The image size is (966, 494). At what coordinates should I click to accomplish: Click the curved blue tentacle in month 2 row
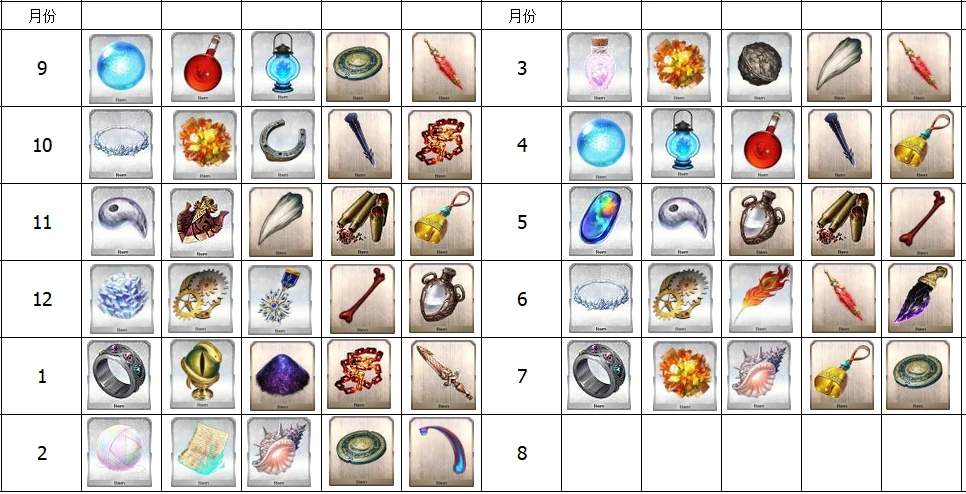tap(441, 453)
